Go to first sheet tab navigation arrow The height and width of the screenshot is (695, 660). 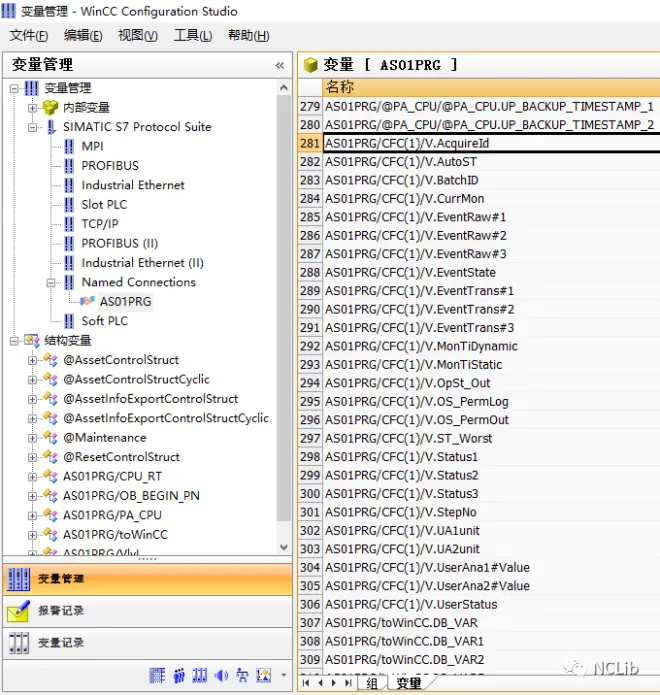pyautogui.click(x=305, y=683)
